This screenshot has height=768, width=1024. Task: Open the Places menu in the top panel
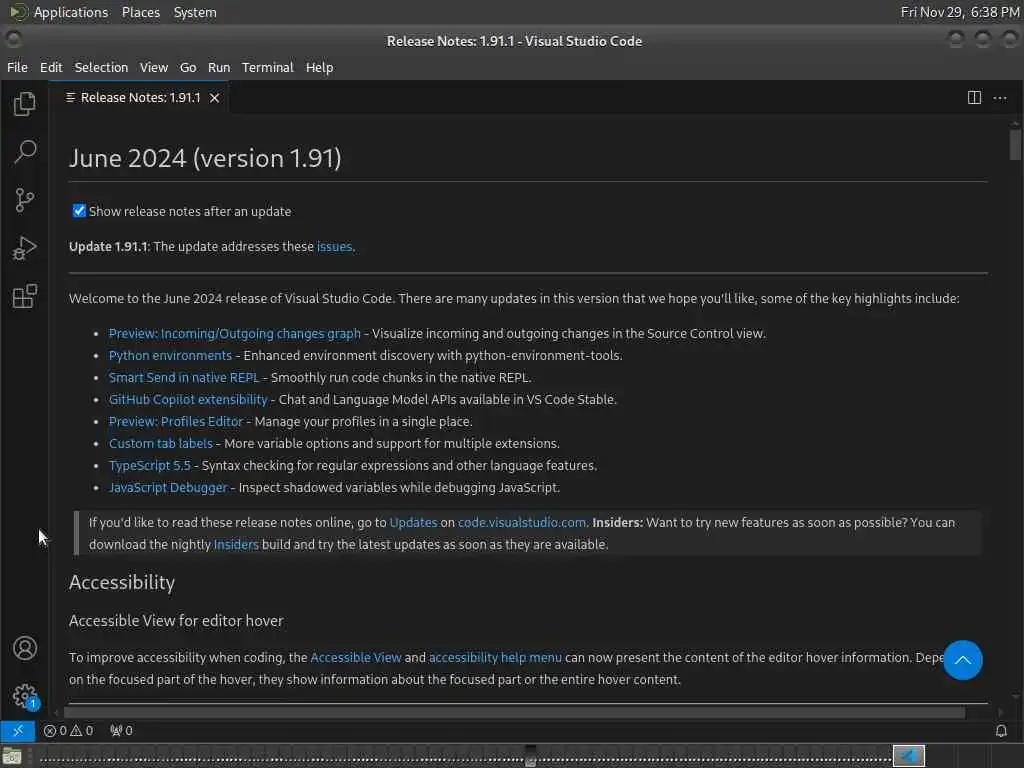point(140,12)
